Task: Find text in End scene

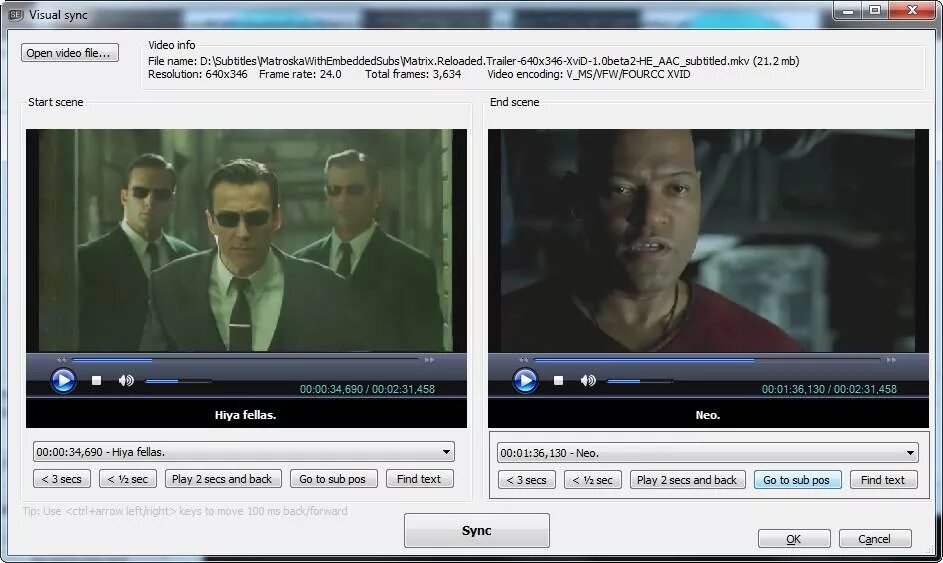Action: pos(883,480)
